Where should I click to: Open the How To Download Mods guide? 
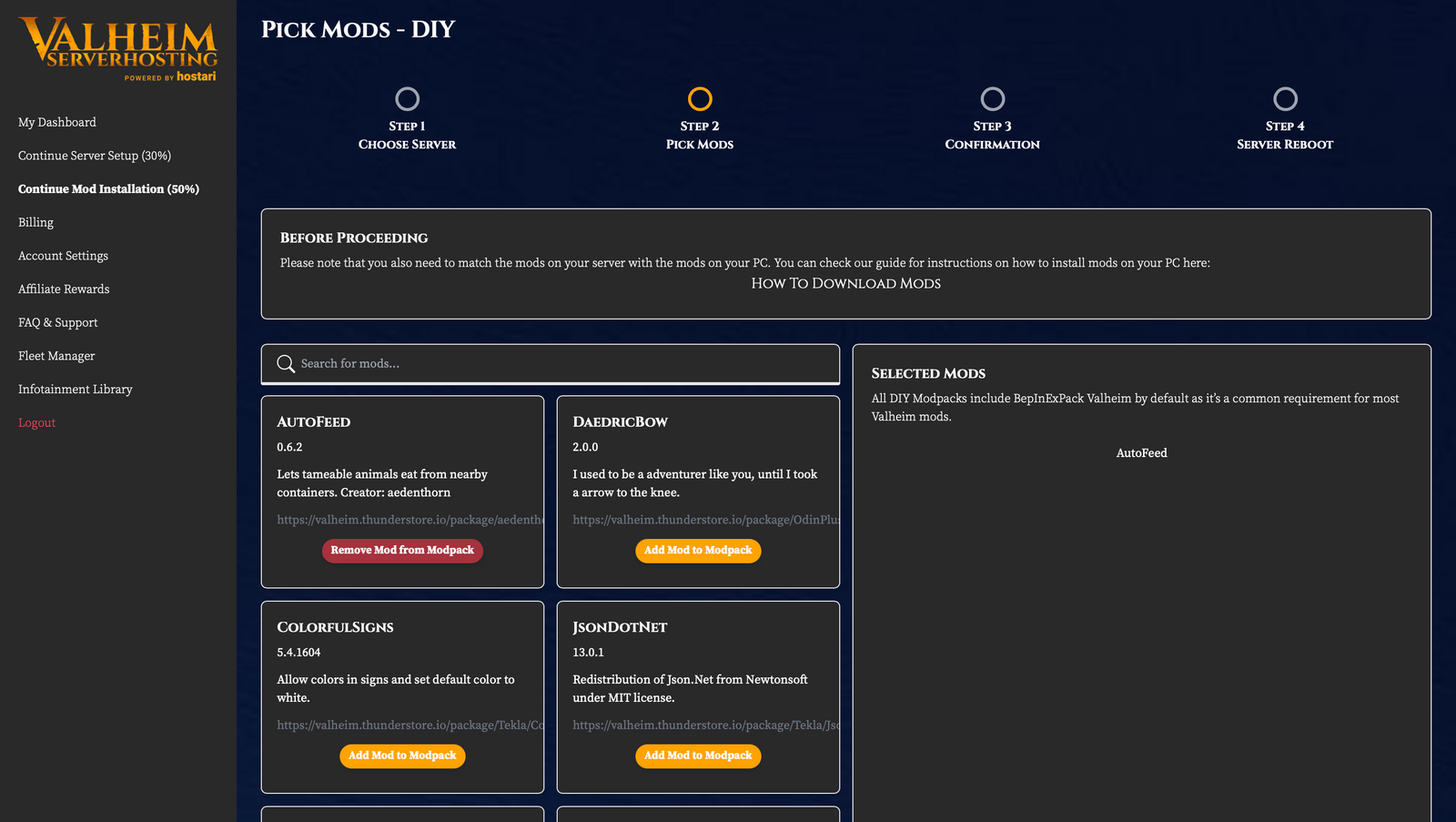845,283
